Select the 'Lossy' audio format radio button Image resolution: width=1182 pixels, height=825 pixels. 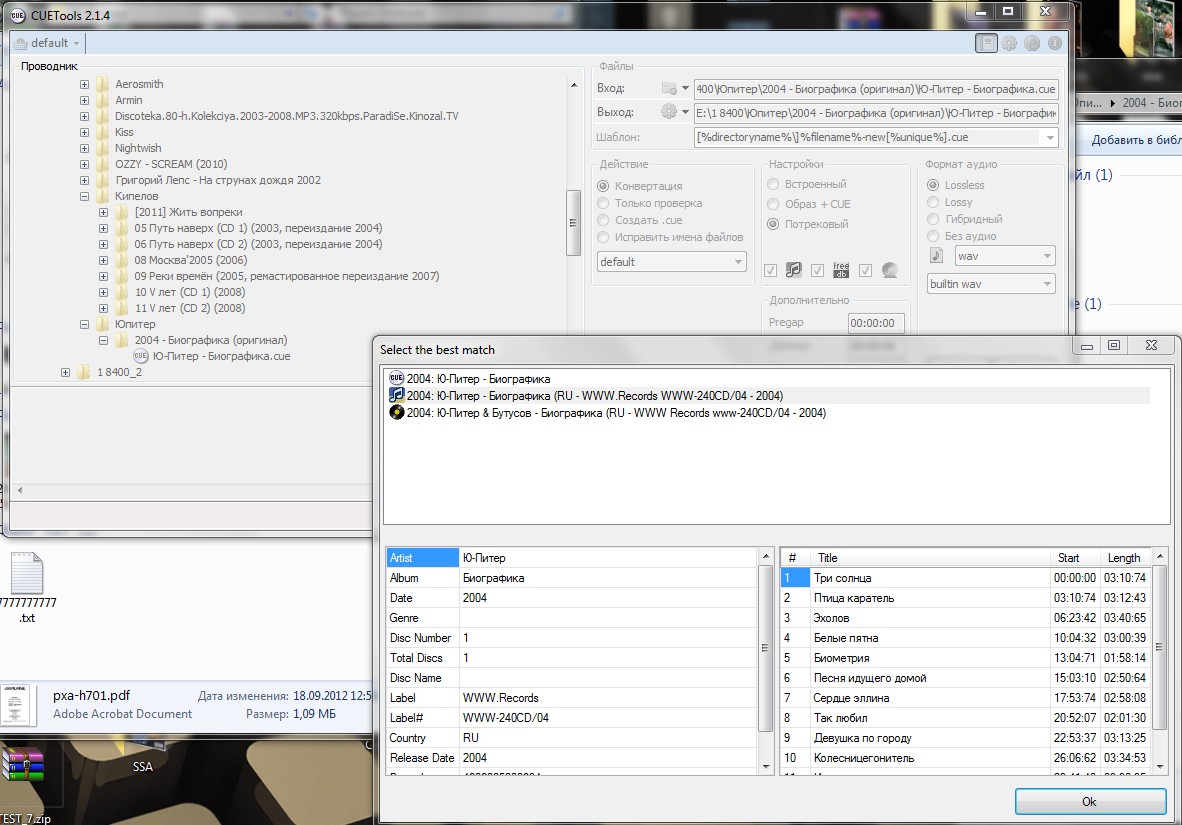tap(933, 202)
